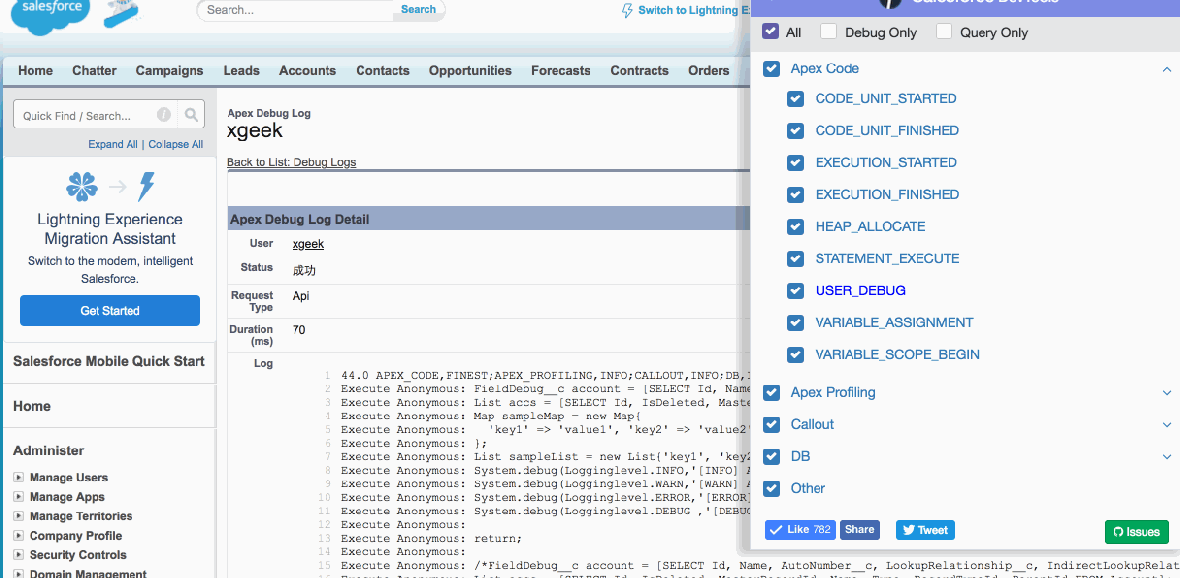This screenshot has height=578, width=1180.
Task: Collapse the Apex Code section
Action: click(x=1166, y=69)
